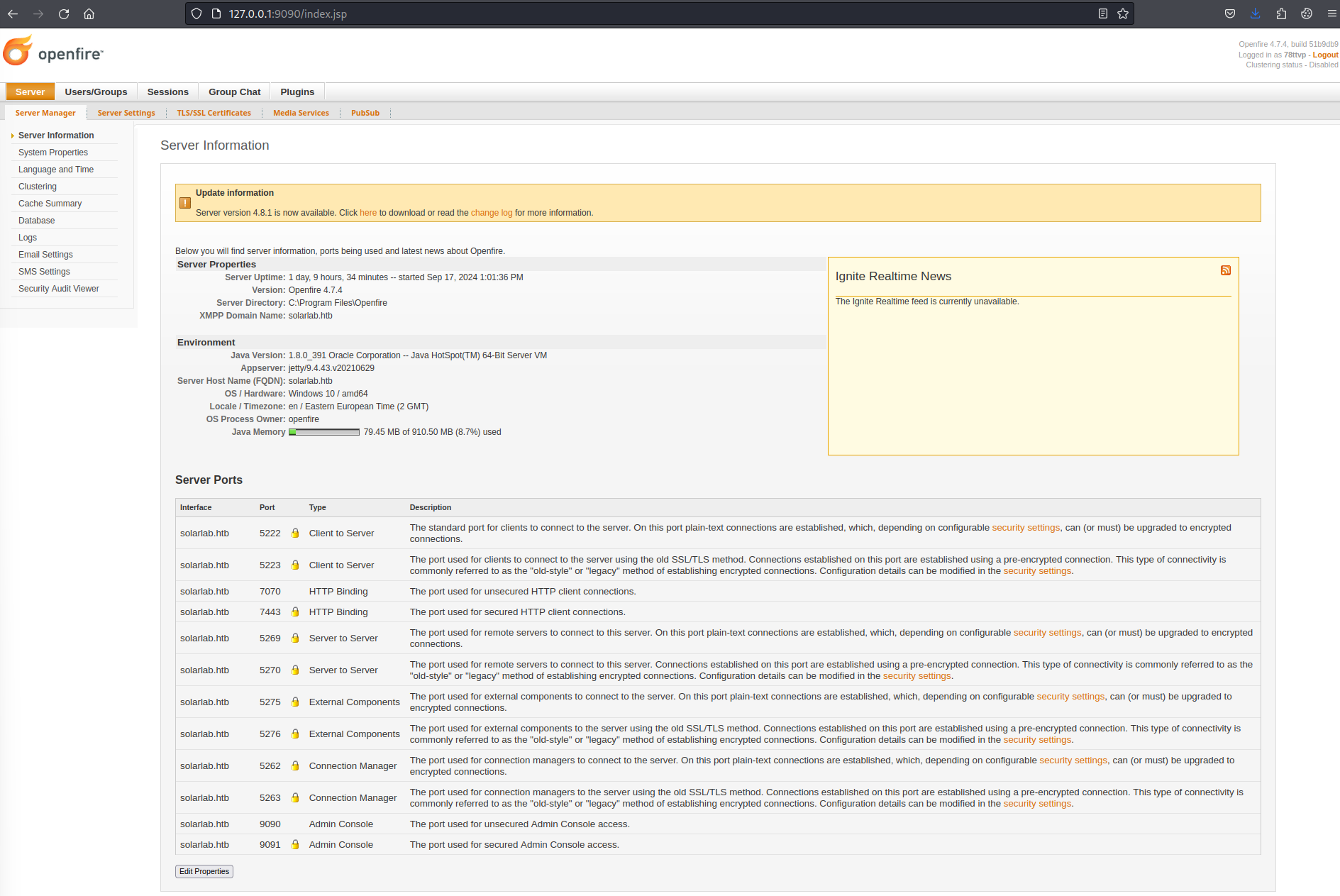
Task: Open security settings link in port 5275 row
Action: [1070, 696]
